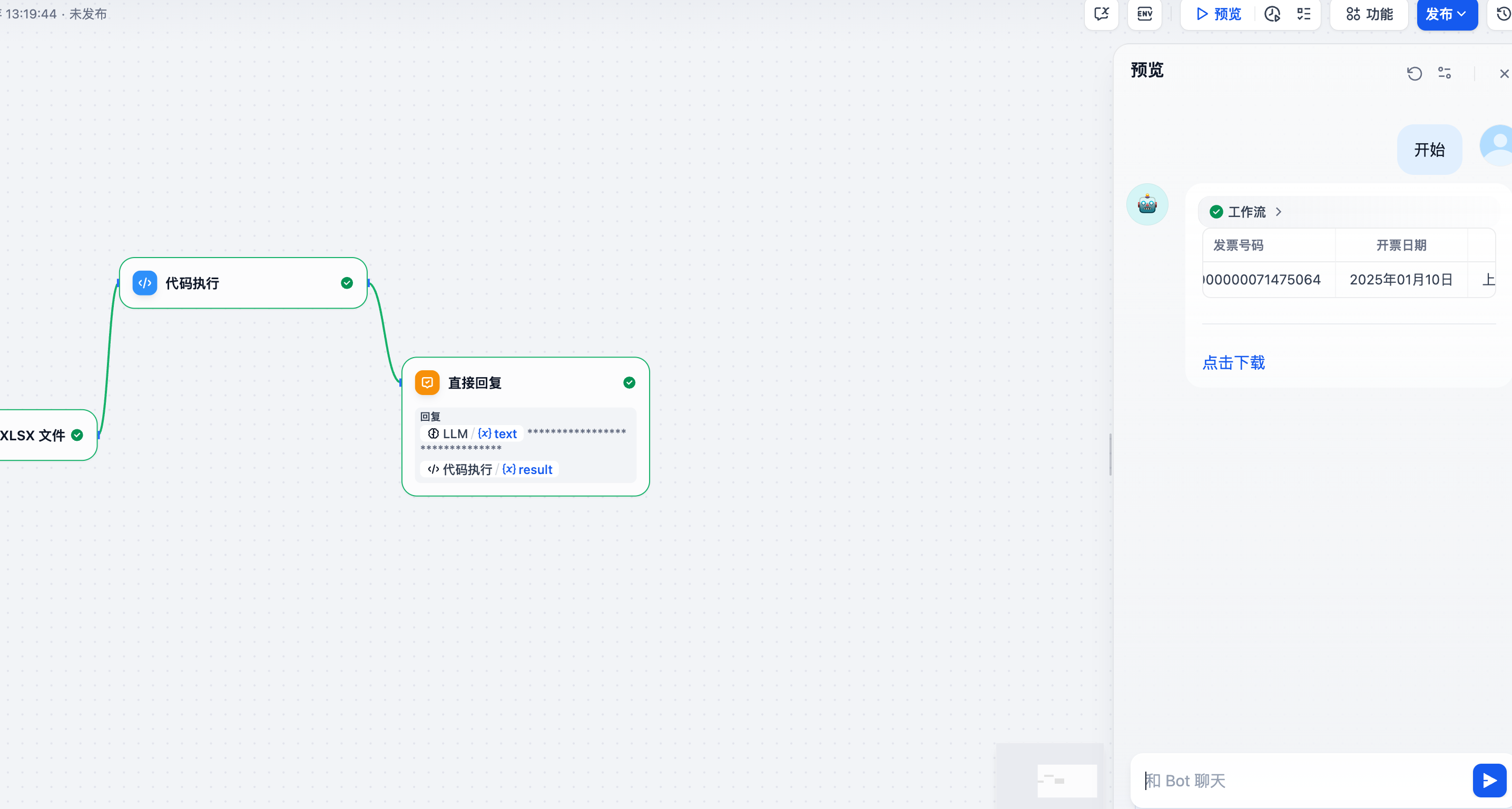Open run history clock-play icon
This screenshot has height=809, width=1512.
click(x=1272, y=14)
